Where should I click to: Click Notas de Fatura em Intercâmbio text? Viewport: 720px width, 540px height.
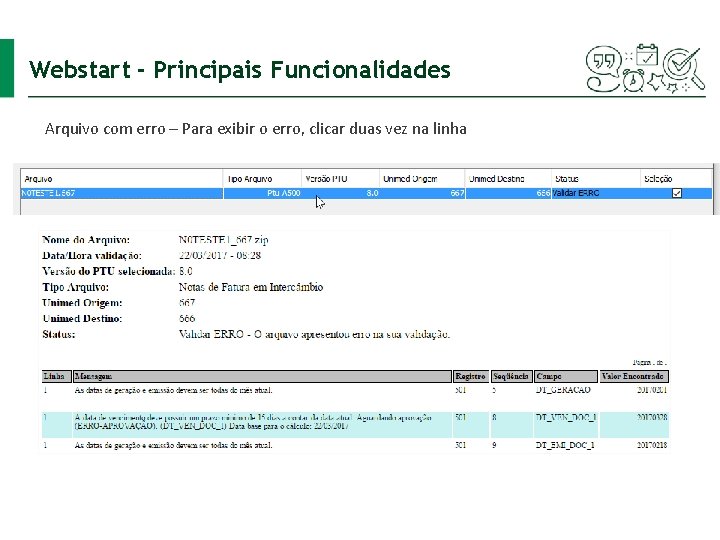pyautogui.click(x=251, y=287)
